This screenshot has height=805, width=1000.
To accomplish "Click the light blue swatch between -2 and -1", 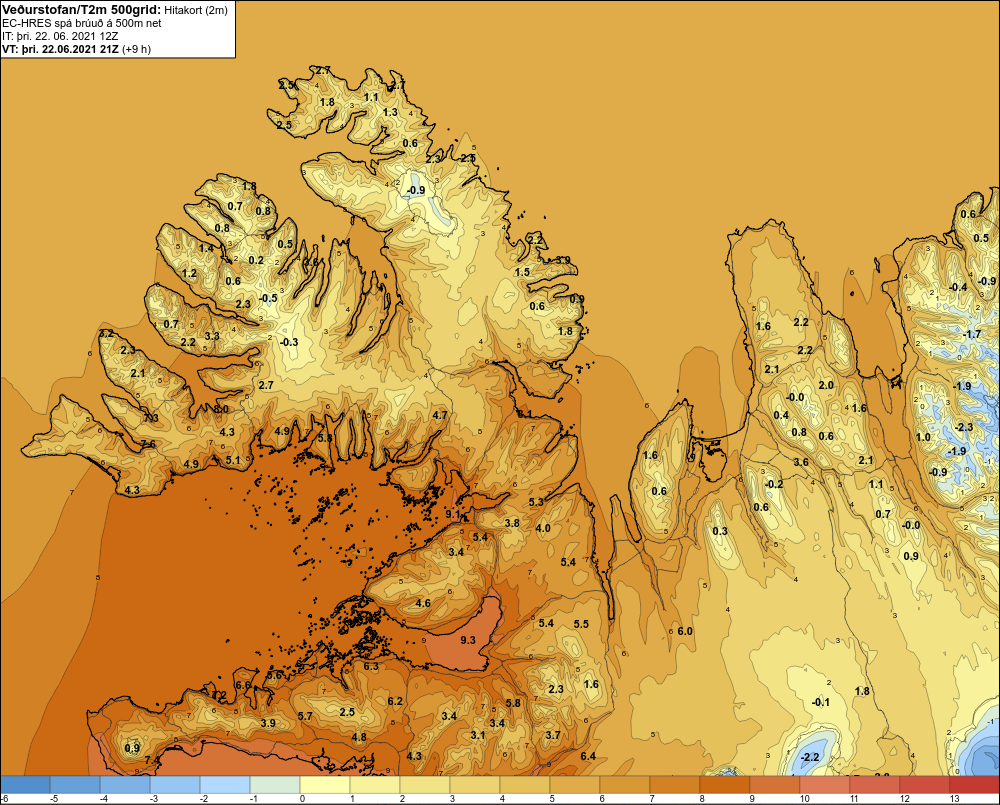I will [x=224, y=784].
